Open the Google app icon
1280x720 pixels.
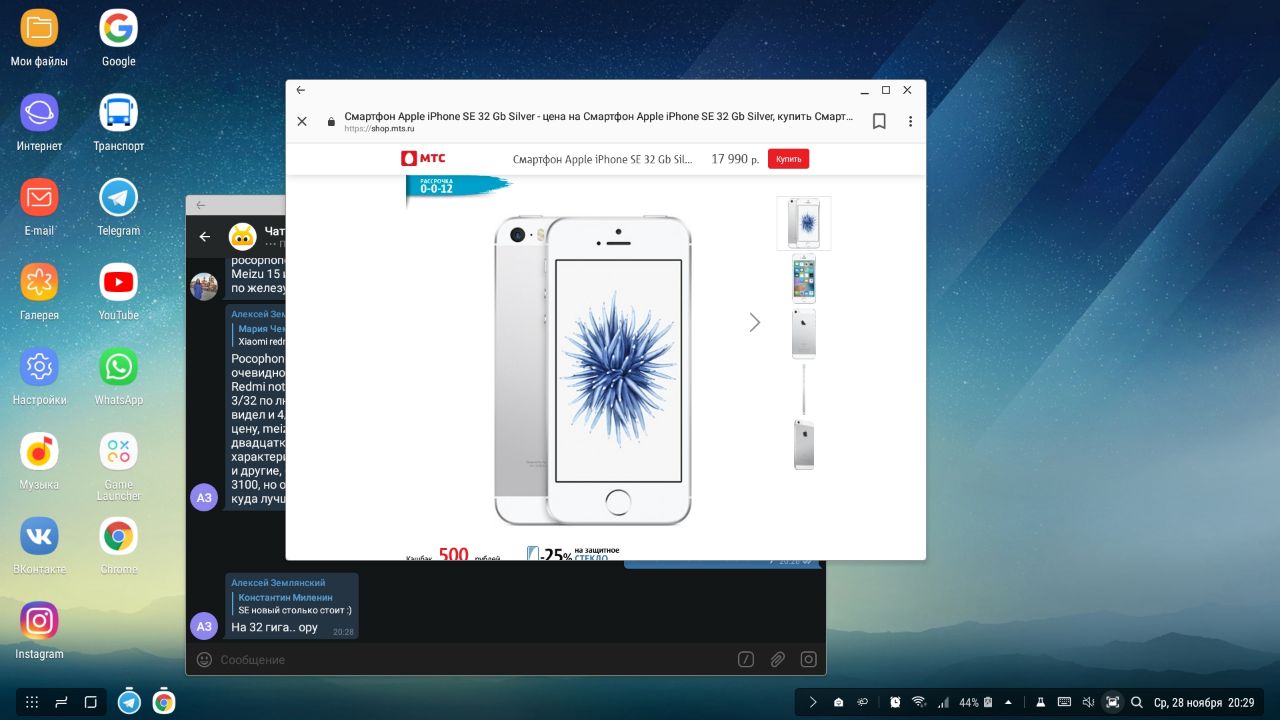tap(118, 38)
